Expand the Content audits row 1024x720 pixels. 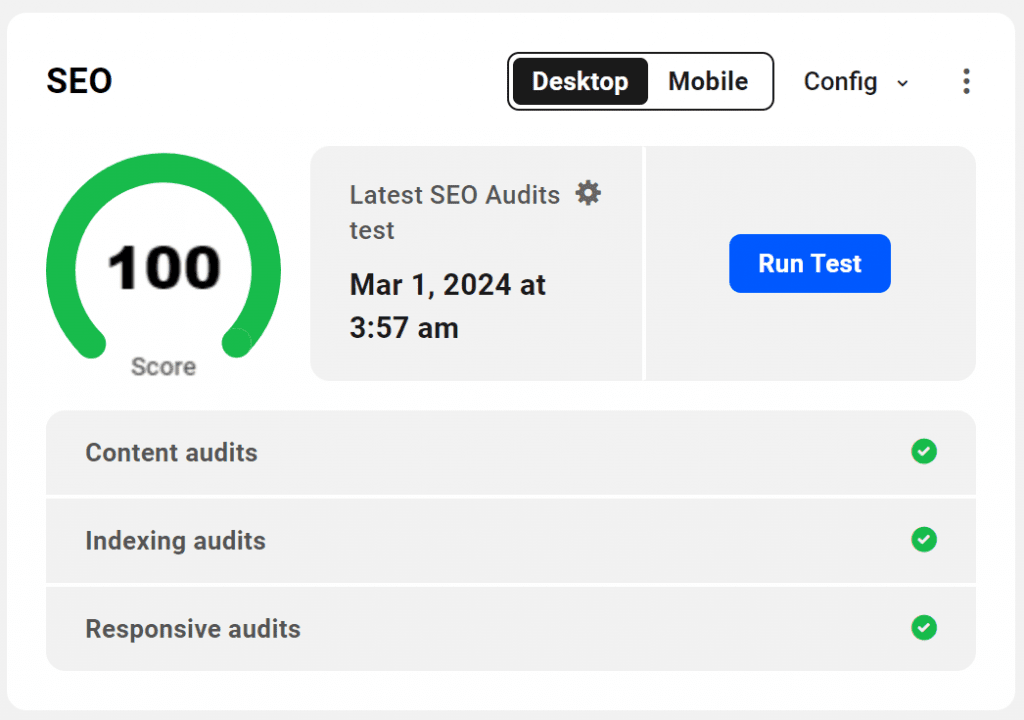point(511,452)
